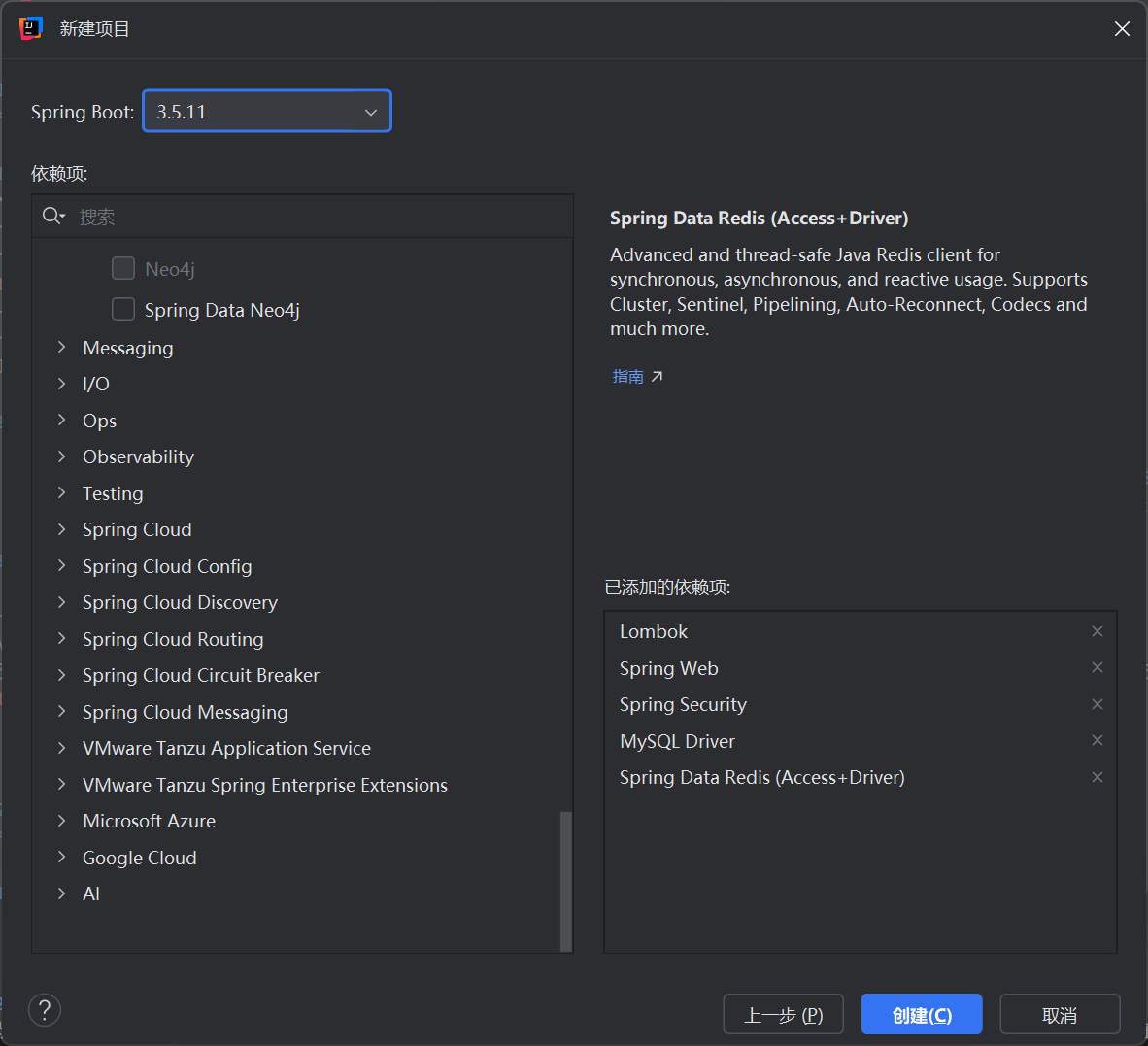This screenshot has width=1148, height=1046.
Task: Open the help question mark icon
Action: [x=45, y=1010]
